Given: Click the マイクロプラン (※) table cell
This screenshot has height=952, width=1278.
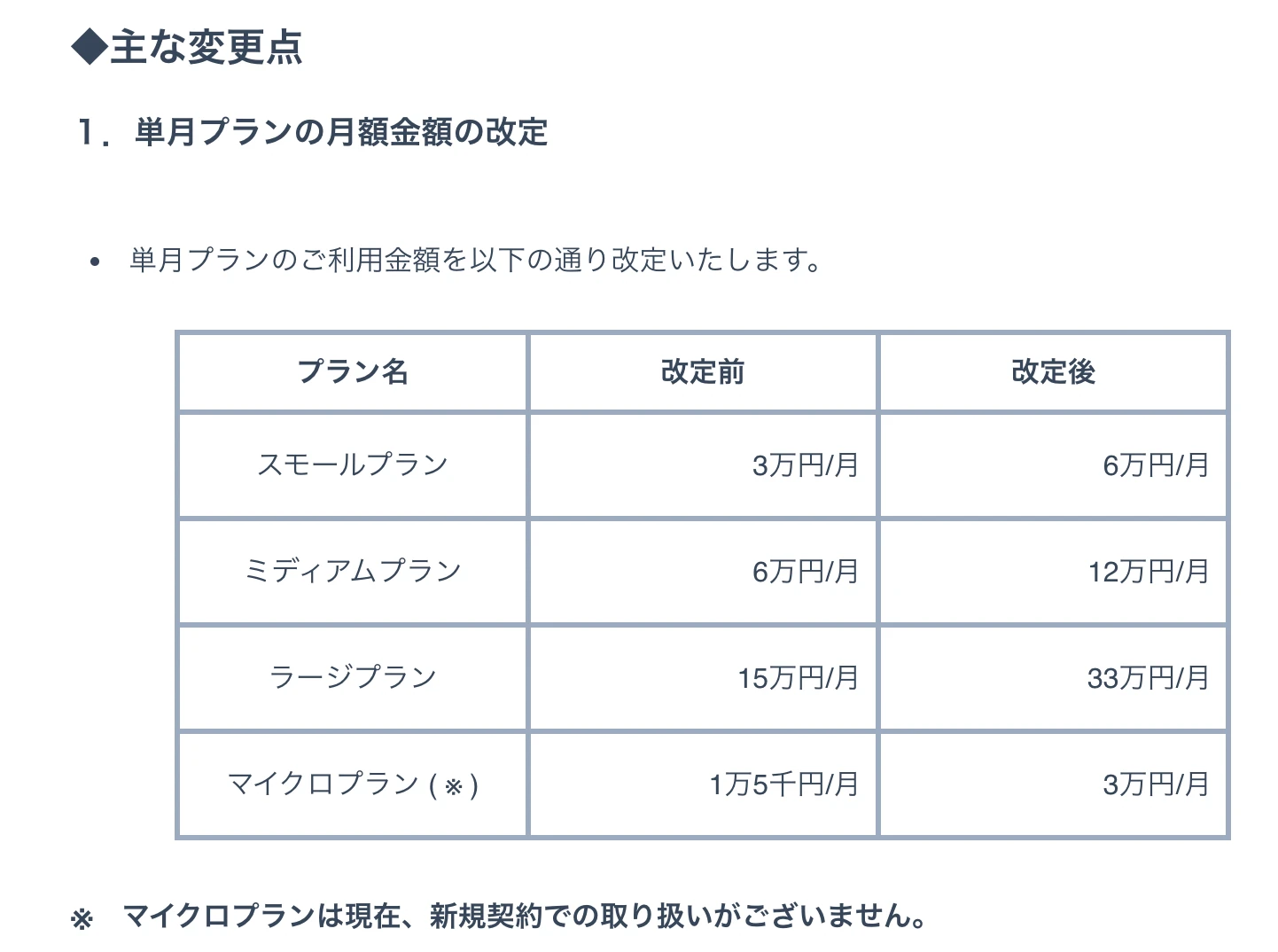Looking at the screenshot, I should tap(353, 784).
